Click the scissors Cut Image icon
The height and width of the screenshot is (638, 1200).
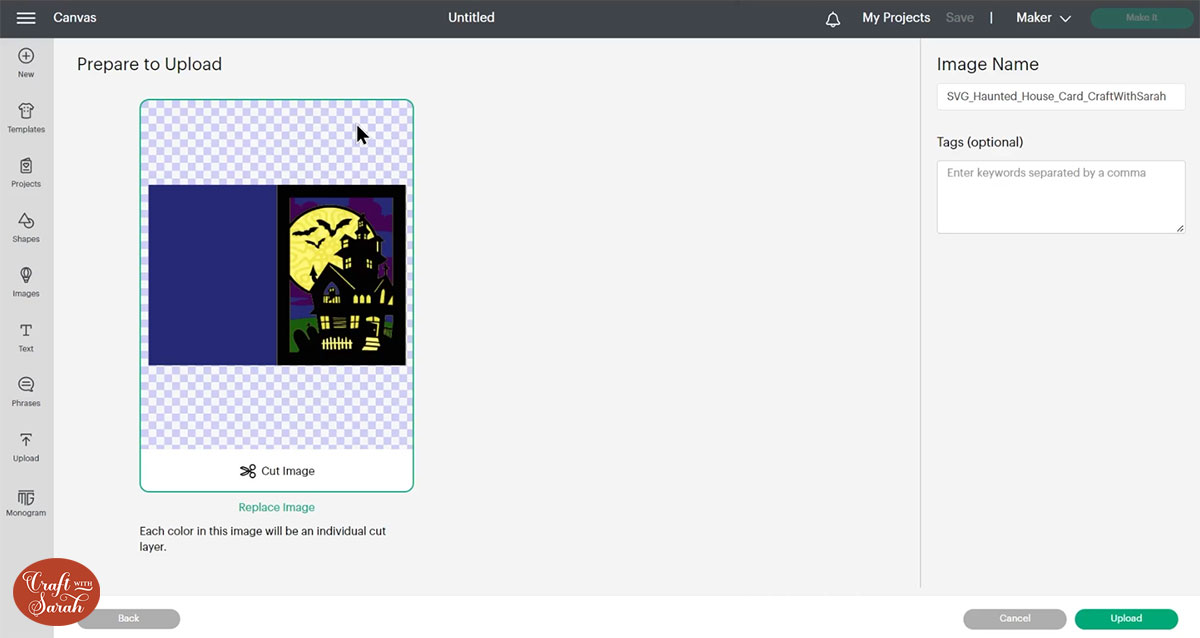248,471
